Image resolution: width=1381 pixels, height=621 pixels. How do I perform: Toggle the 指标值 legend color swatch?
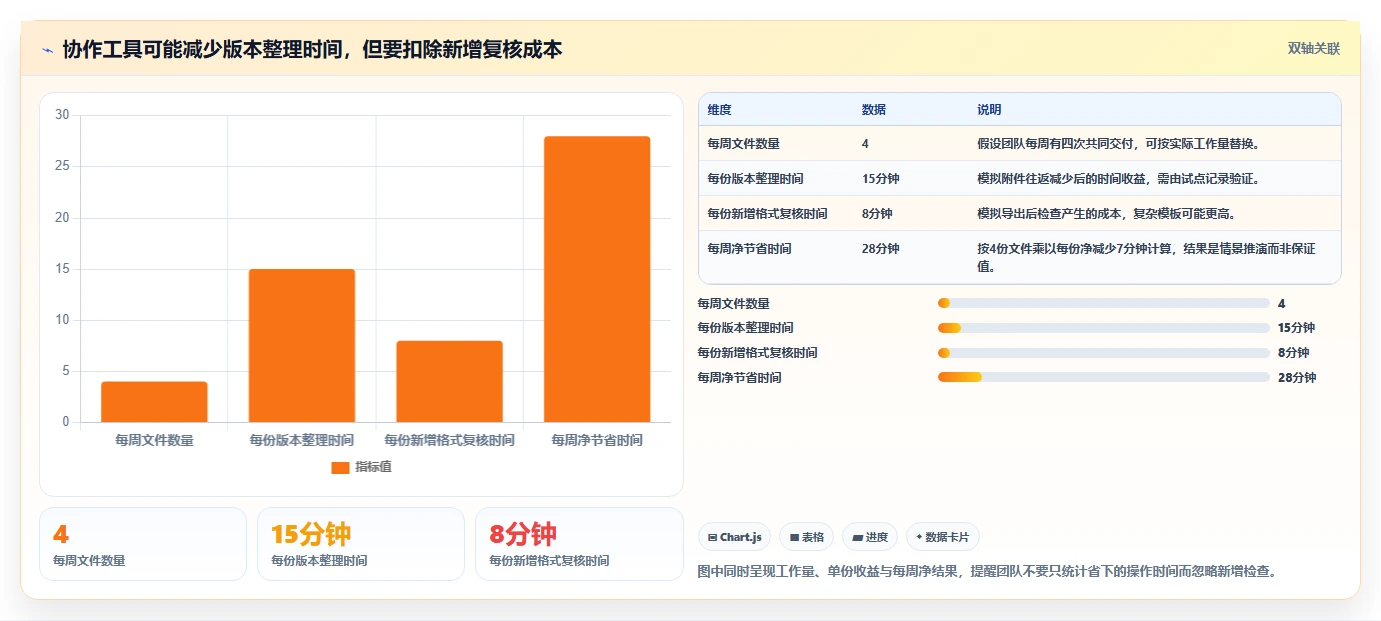click(x=340, y=467)
